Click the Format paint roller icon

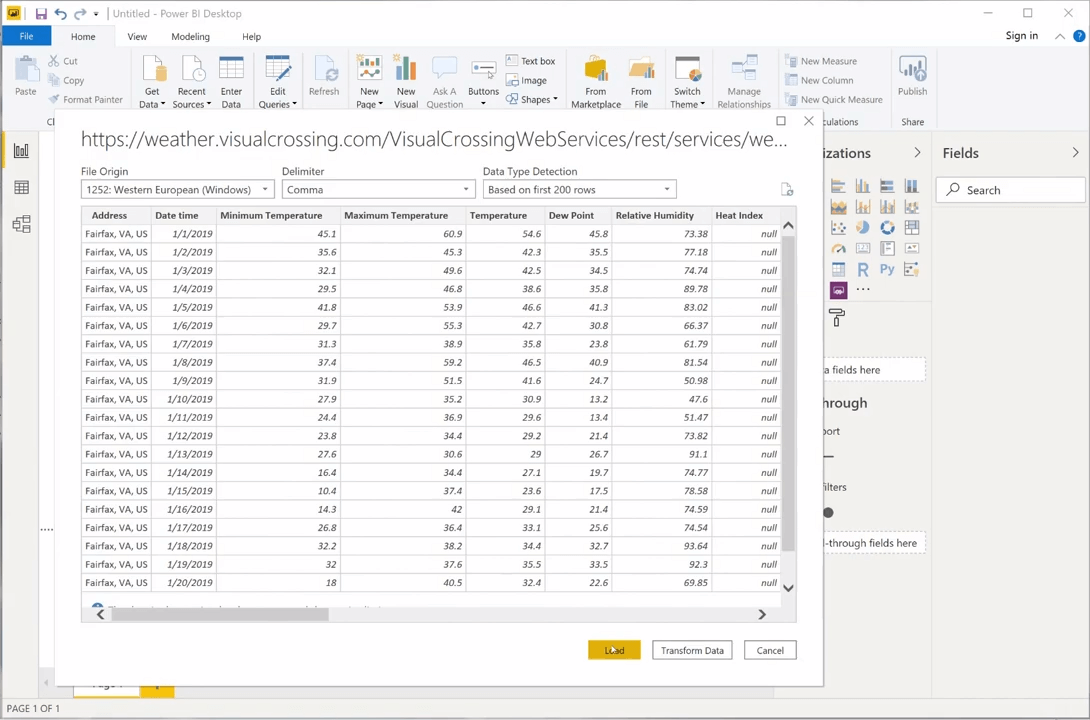click(x=837, y=318)
